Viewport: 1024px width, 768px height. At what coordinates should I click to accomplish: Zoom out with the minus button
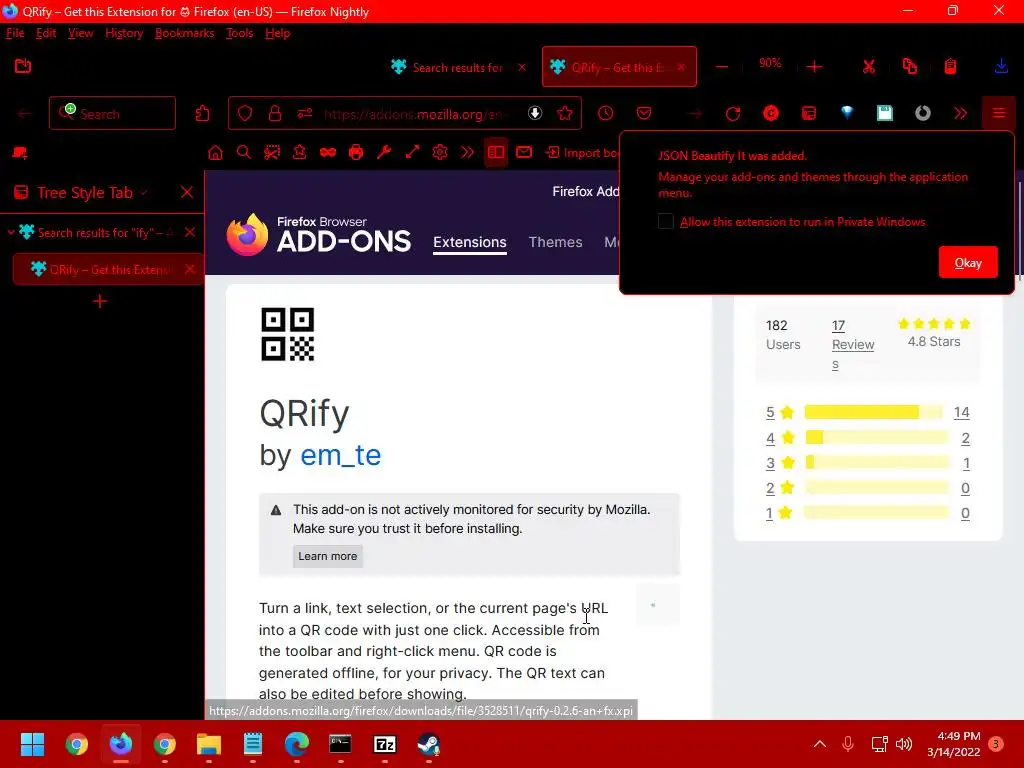(x=722, y=67)
